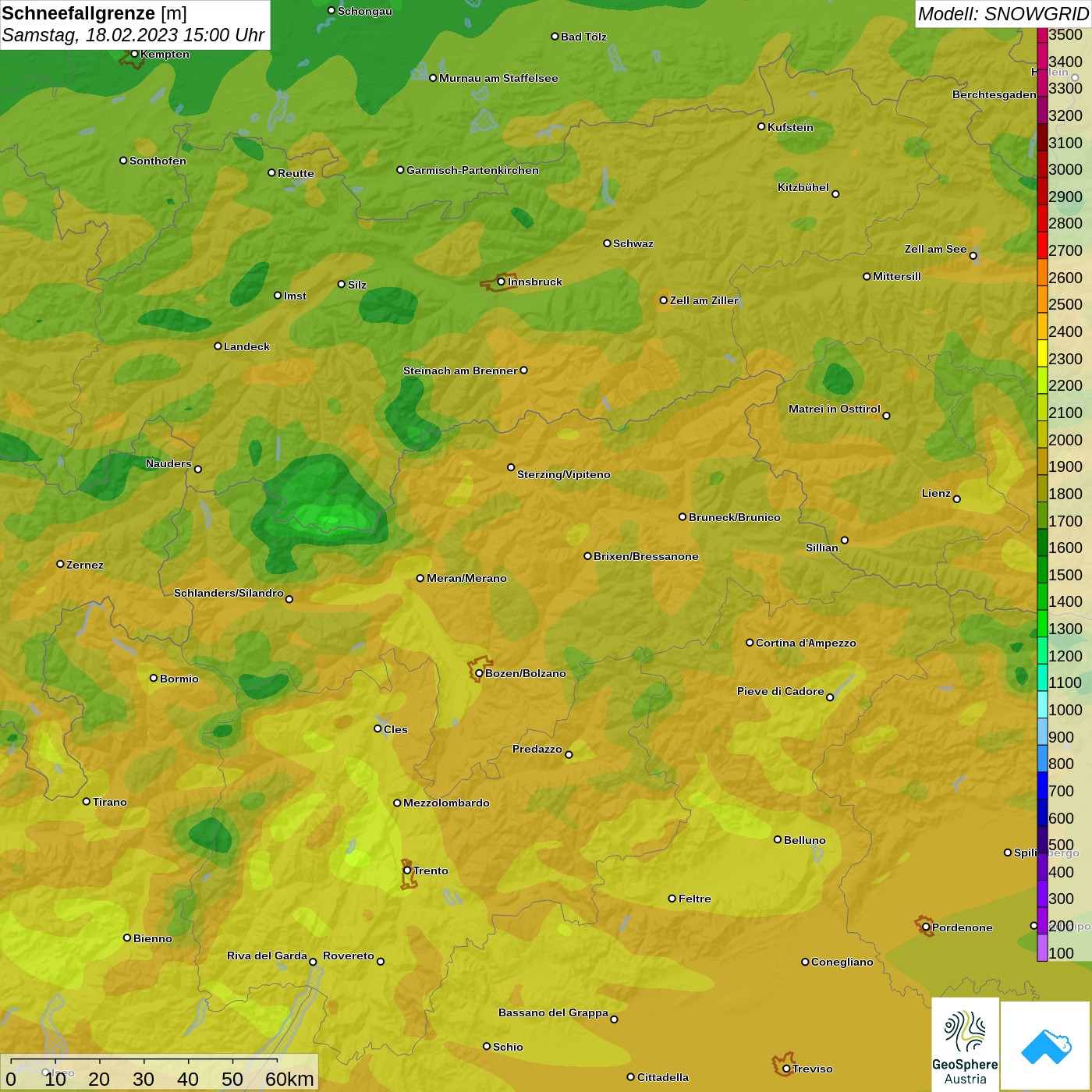Click the Bormio city marker
This screenshot has width=1092, height=1092.
[154, 678]
